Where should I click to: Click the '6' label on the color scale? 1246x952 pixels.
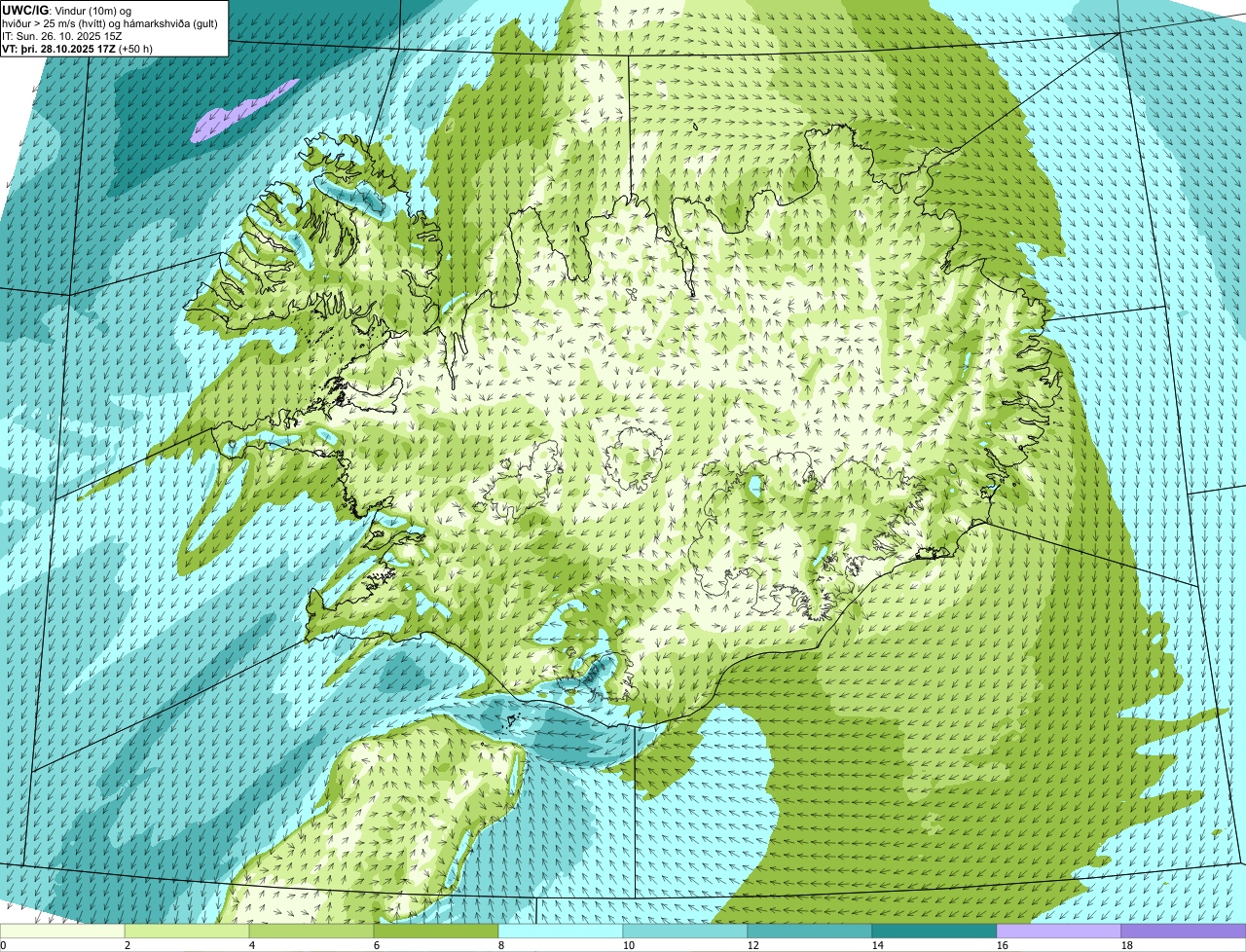click(x=377, y=945)
